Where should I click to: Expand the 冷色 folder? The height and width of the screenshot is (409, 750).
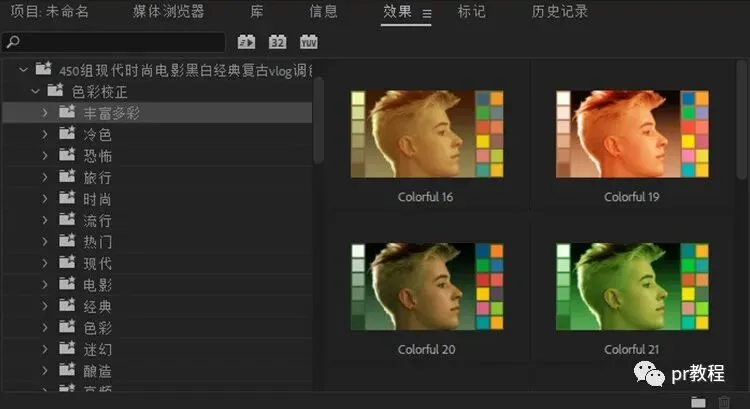(x=44, y=134)
